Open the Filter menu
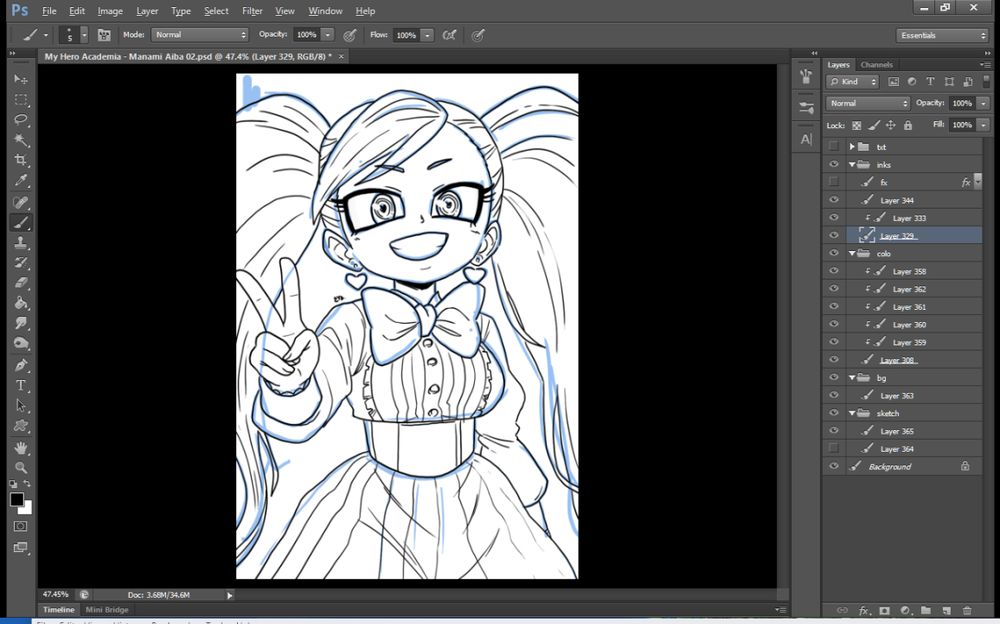The height and width of the screenshot is (624, 1000). pos(252,11)
